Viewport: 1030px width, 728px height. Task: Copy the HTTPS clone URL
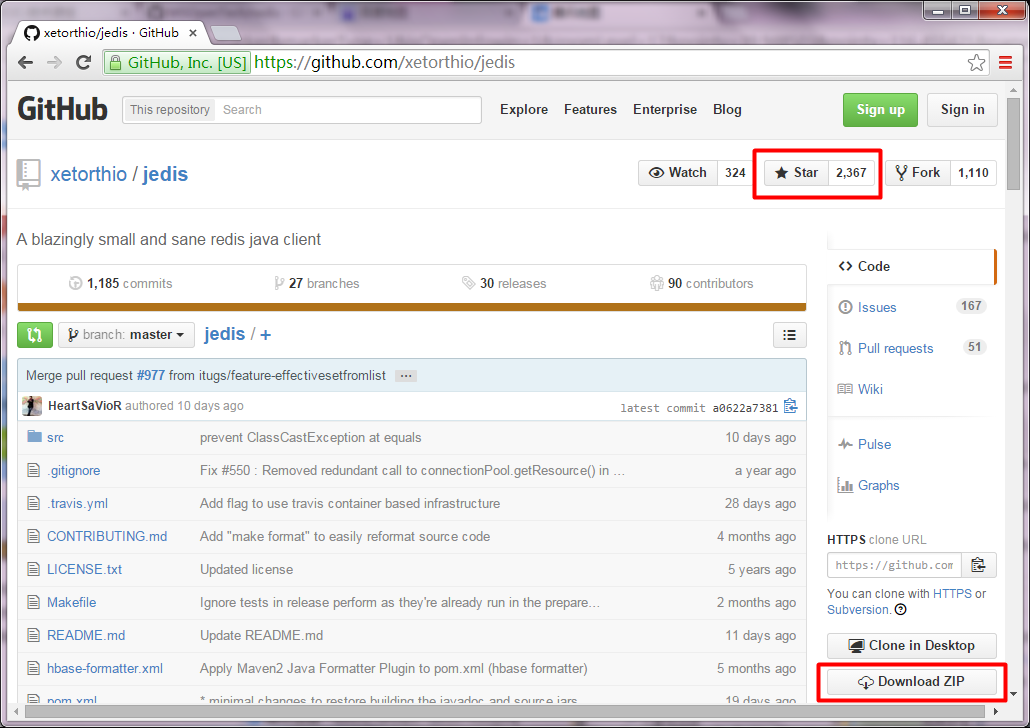[x=978, y=565]
